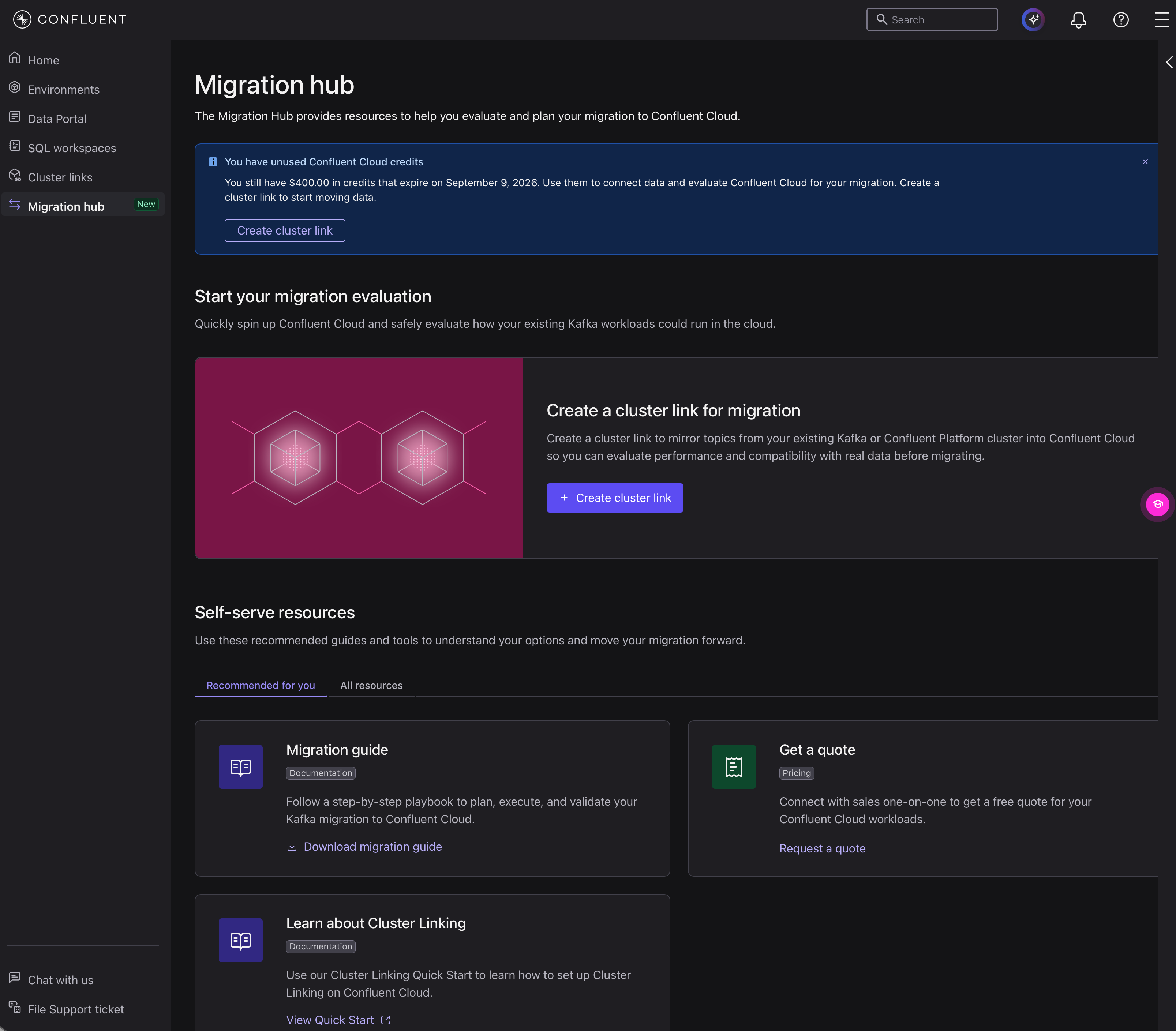This screenshot has height=1031, width=1176.
Task: Click the Documentation tag under Migration guide
Action: (321, 773)
